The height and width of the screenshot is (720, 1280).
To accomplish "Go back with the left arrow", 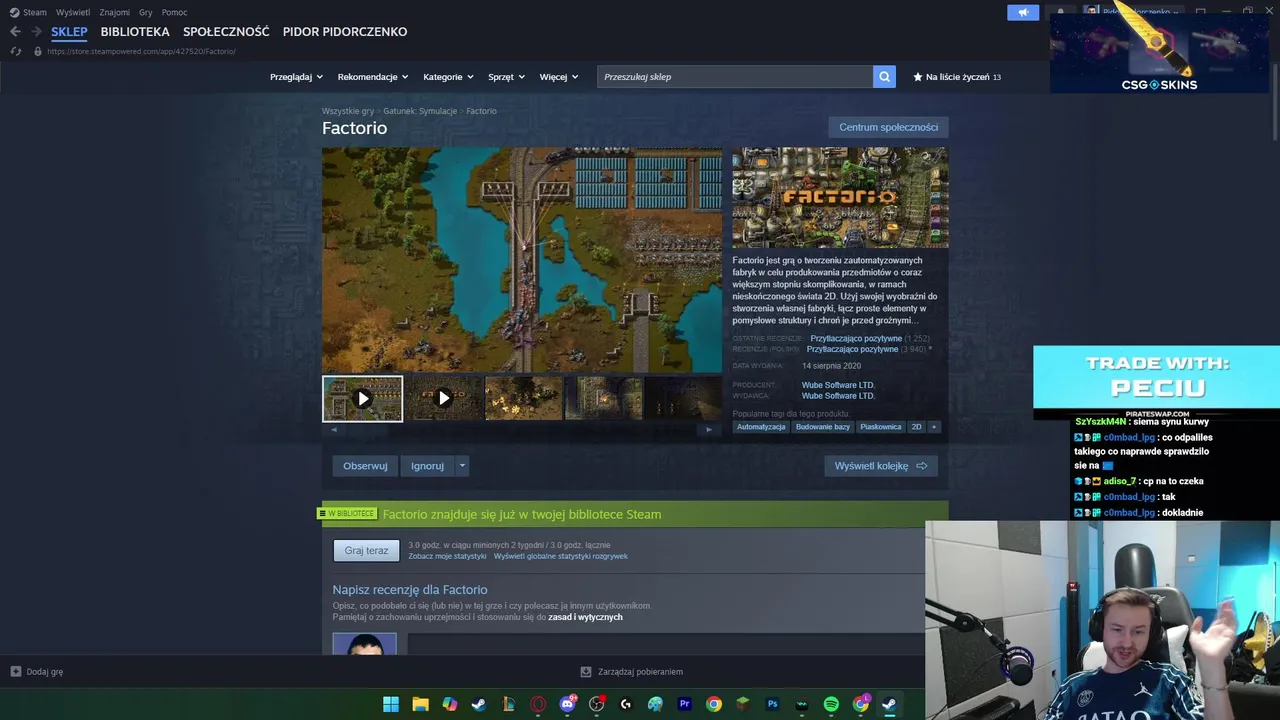I will click(x=15, y=32).
